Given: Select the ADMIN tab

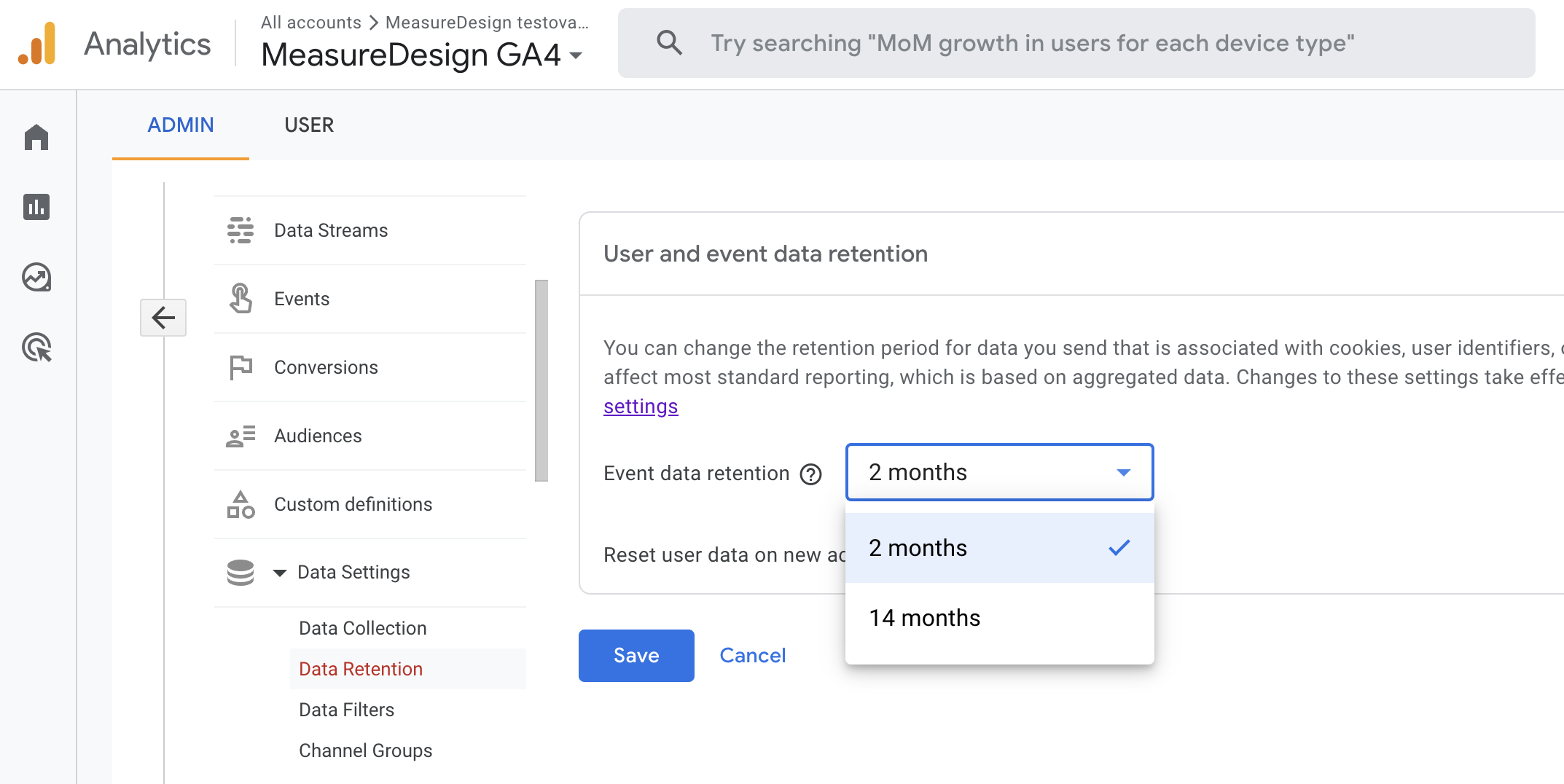Looking at the screenshot, I should 181,125.
